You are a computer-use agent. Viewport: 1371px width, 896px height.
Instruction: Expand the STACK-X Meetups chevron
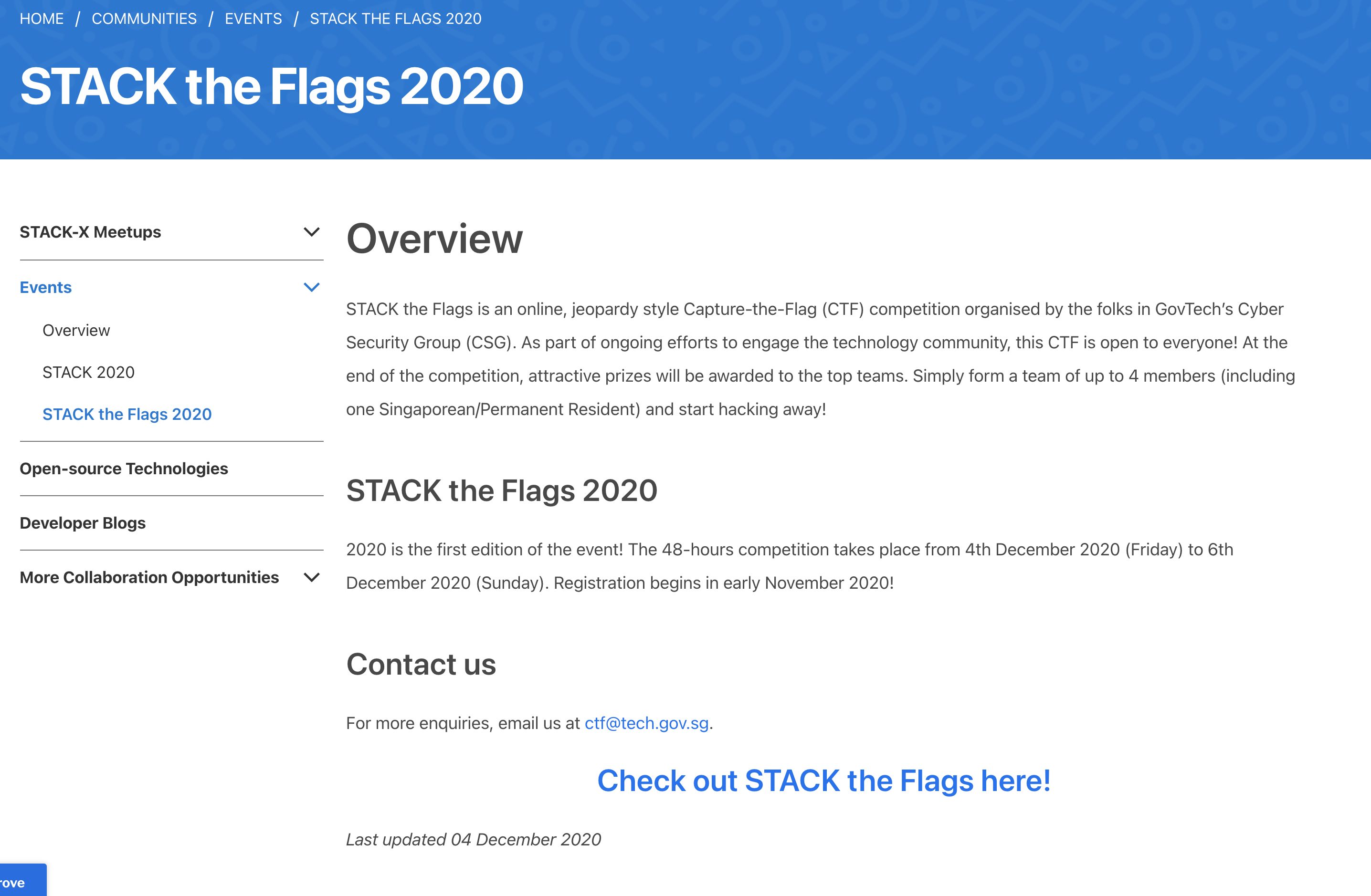coord(311,232)
